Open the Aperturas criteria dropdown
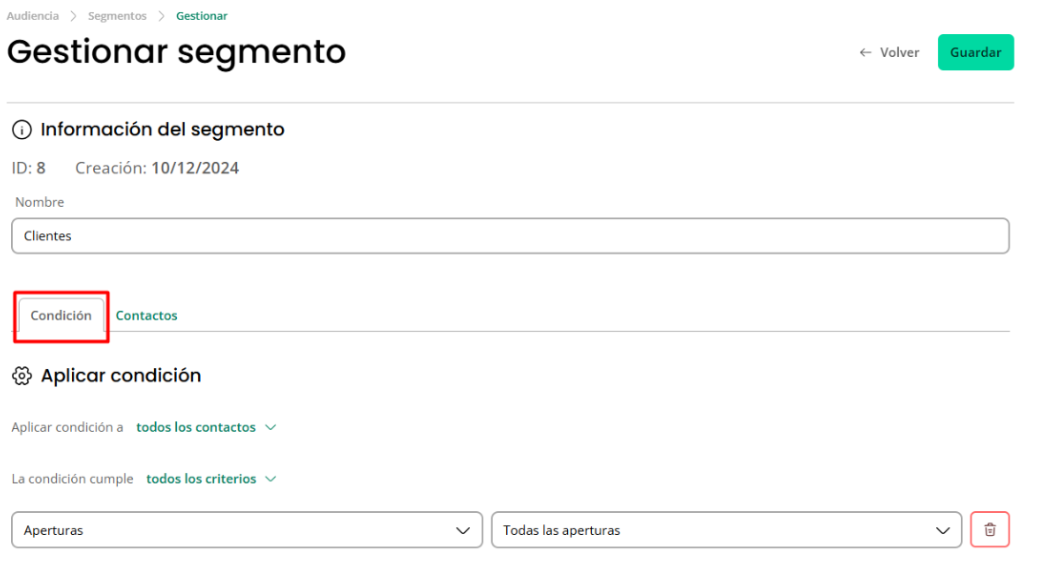 click(246, 530)
